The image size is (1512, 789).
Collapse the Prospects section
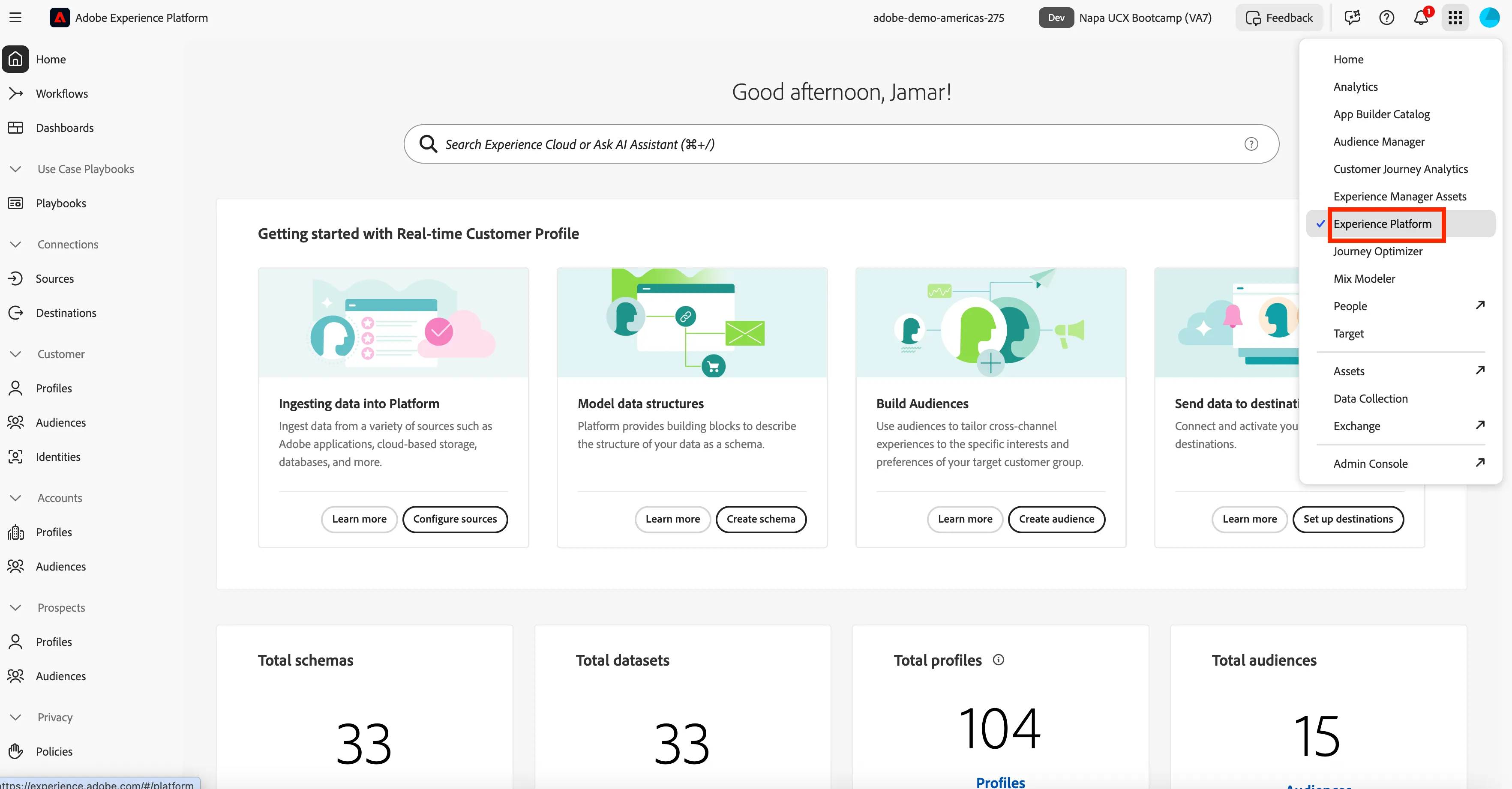[x=16, y=607]
